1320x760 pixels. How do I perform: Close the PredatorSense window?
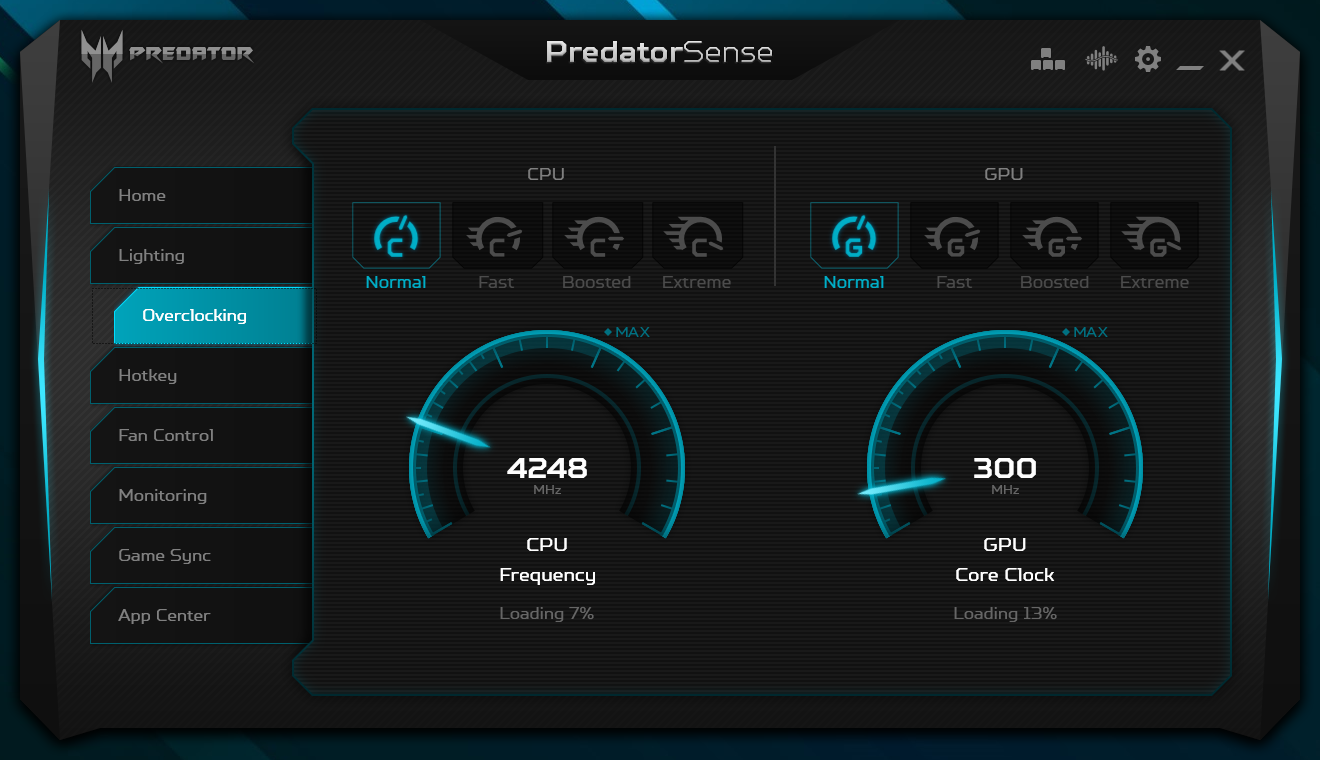click(x=1232, y=60)
